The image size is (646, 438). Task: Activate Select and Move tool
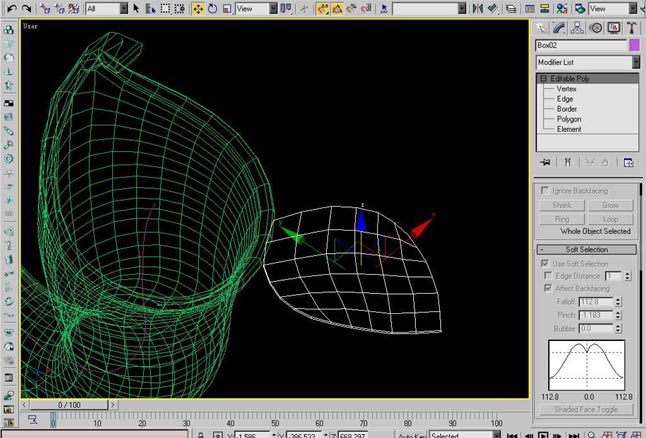198,8
